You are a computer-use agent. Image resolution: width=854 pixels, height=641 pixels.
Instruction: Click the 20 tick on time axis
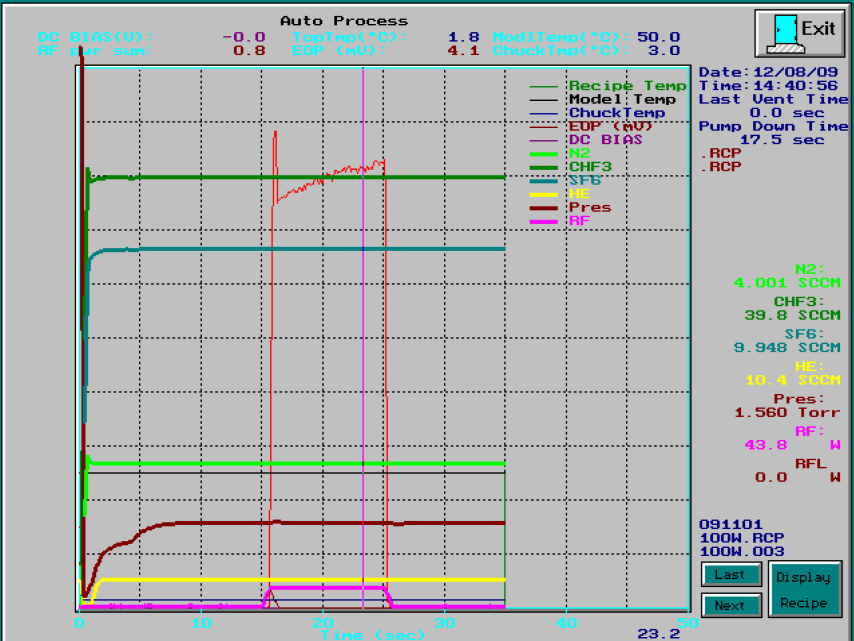coord(323,622)
